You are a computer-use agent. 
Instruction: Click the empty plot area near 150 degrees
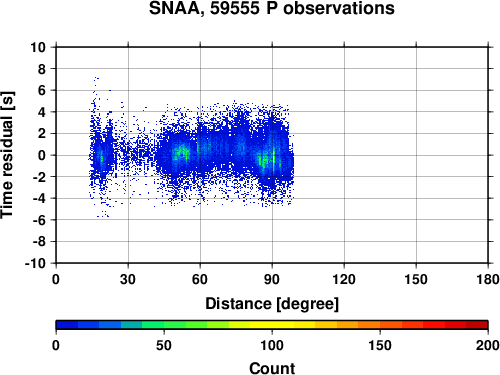(416, 155)
